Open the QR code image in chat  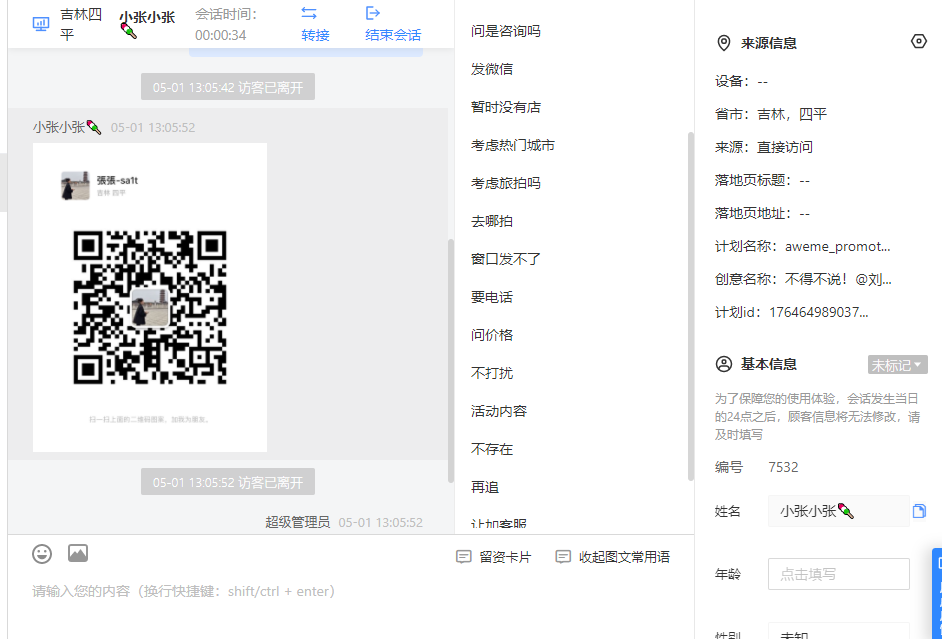coord(150,297)
